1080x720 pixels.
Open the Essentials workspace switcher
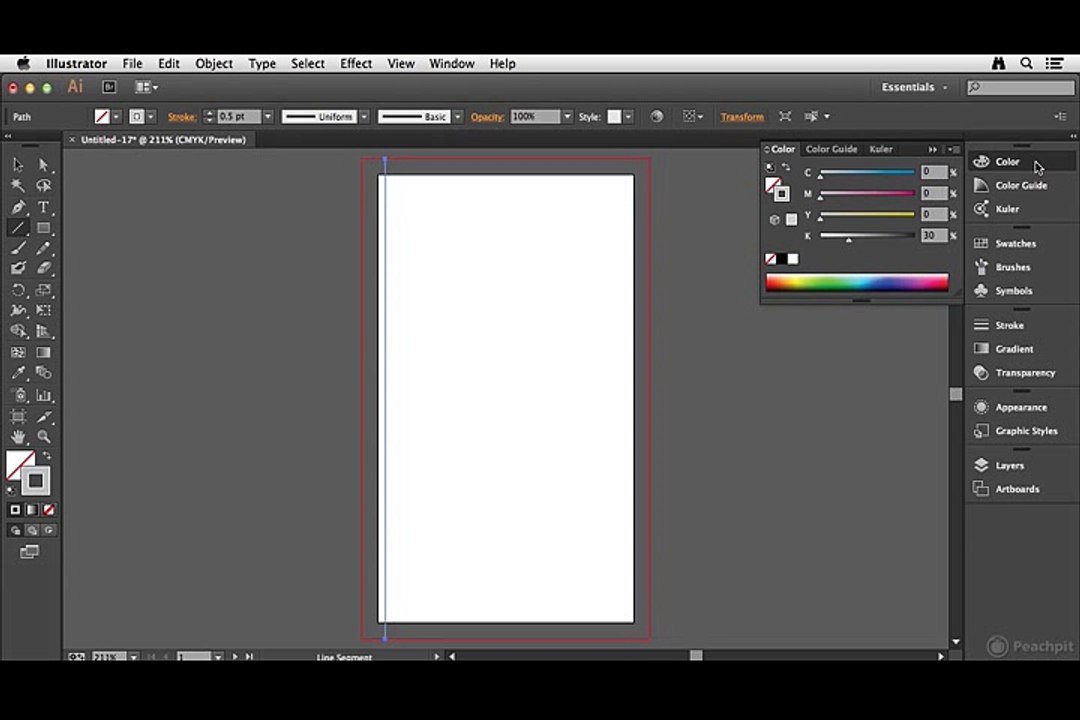click(914, 87)
